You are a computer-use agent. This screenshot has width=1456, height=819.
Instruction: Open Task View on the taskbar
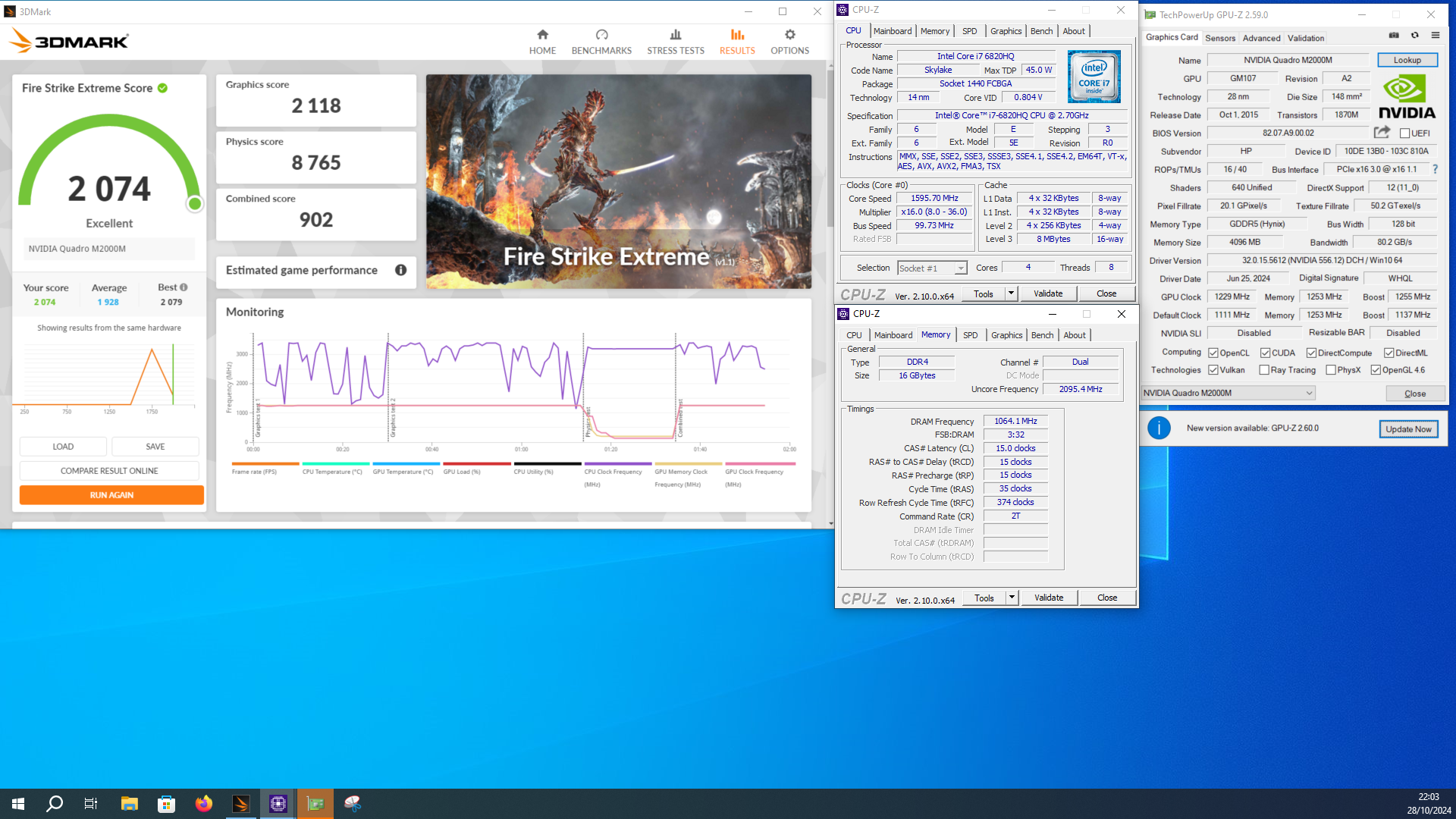(x=91, y=804)
